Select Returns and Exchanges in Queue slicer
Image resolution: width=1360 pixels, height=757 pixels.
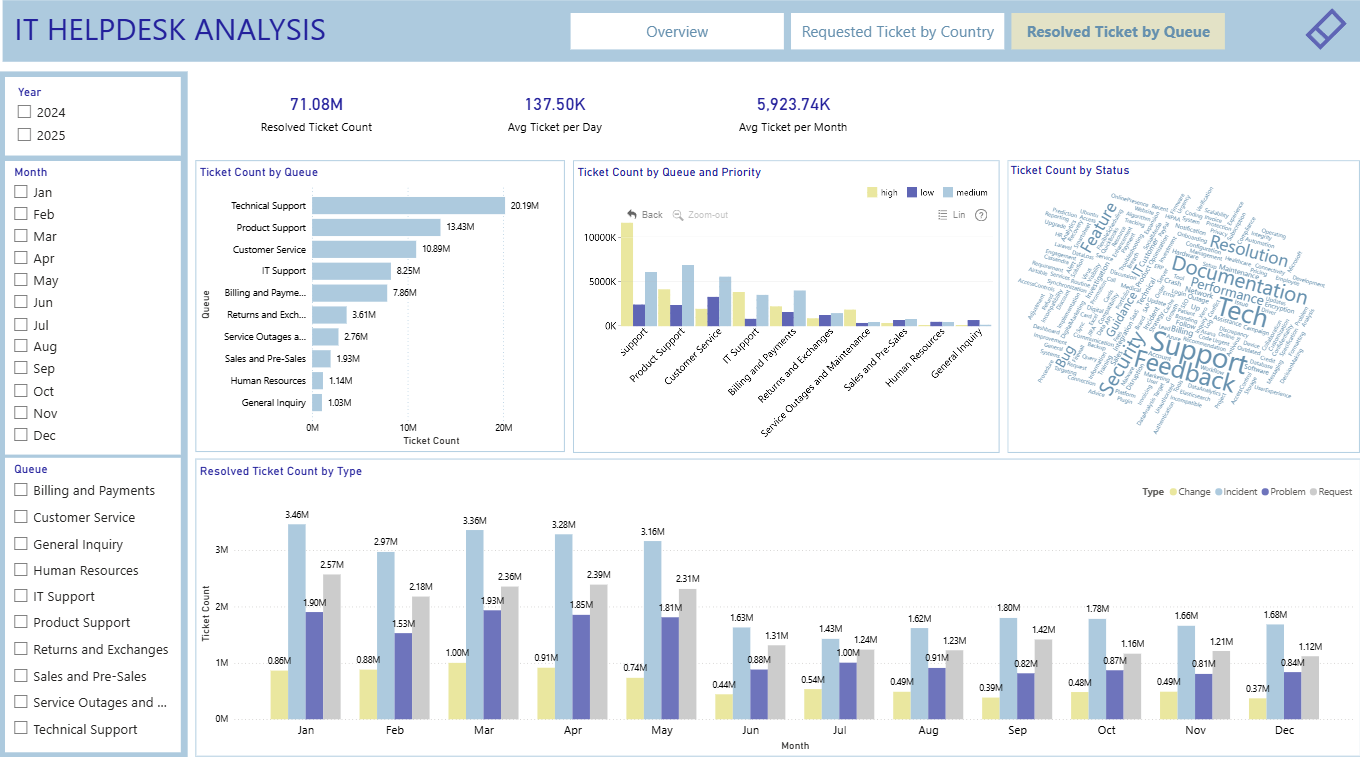21,649
